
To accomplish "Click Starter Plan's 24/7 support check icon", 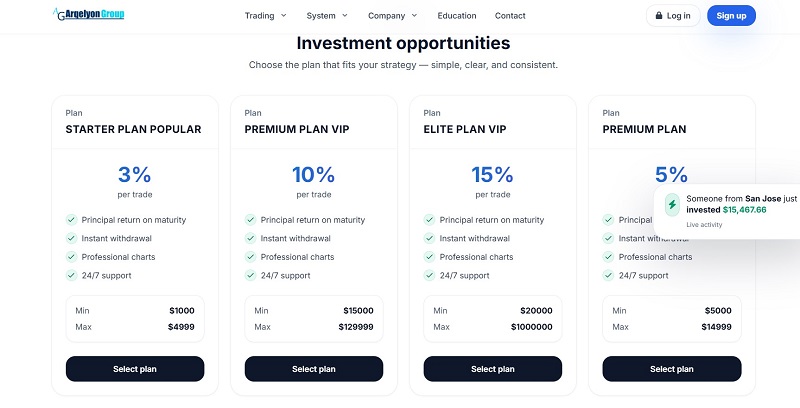I will 71,275.
